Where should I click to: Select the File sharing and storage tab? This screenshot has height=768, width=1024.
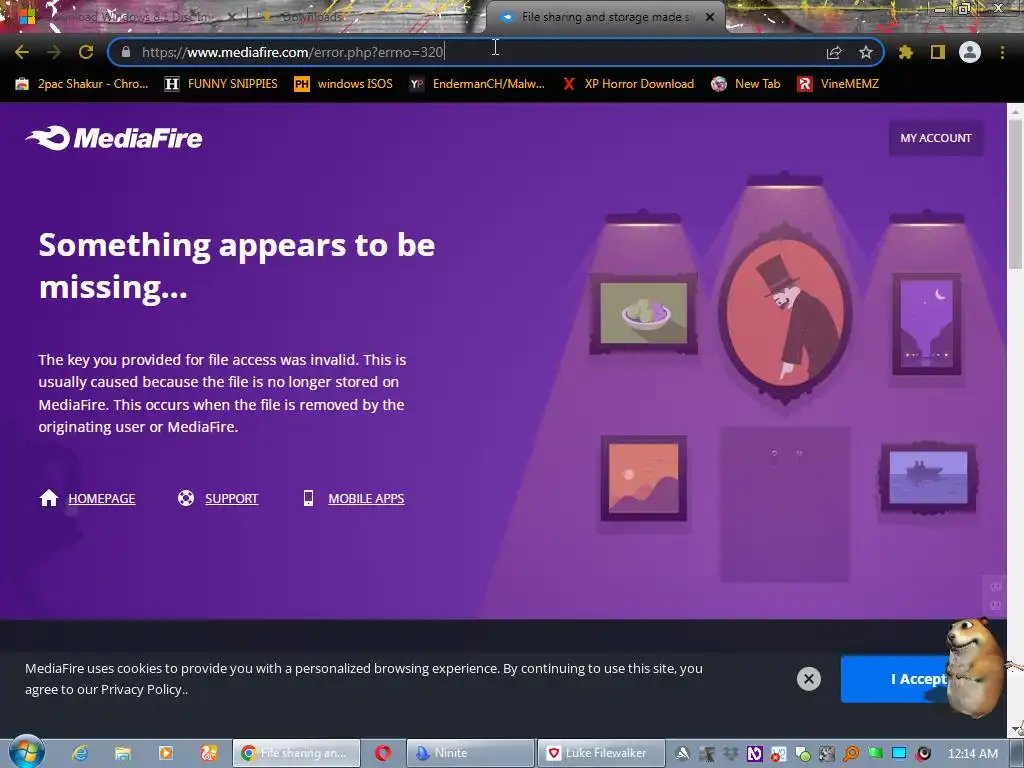coord(598,18)
